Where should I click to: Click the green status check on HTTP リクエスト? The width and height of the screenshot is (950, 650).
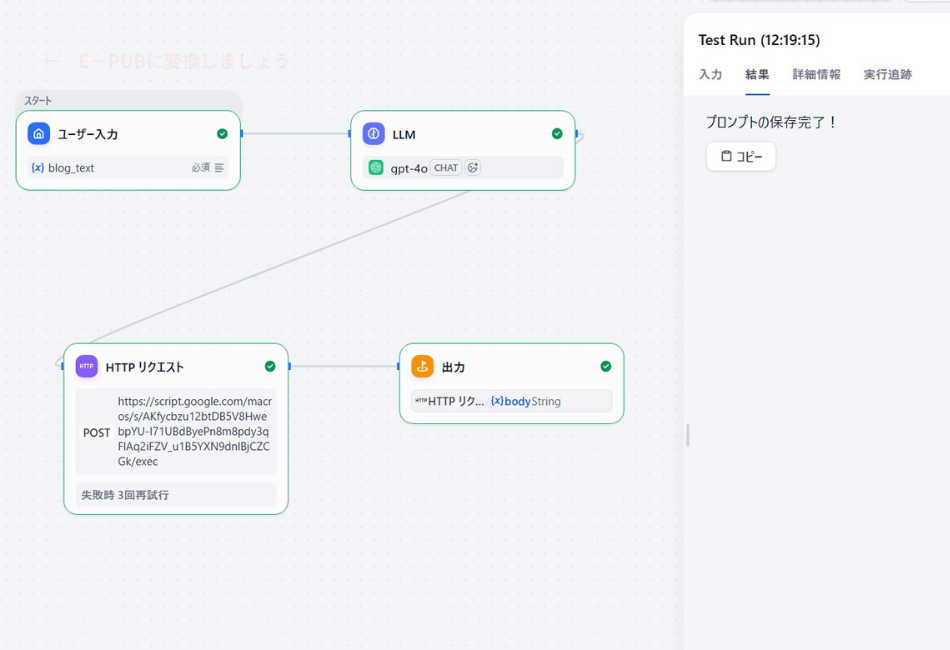tap(270, 367)
